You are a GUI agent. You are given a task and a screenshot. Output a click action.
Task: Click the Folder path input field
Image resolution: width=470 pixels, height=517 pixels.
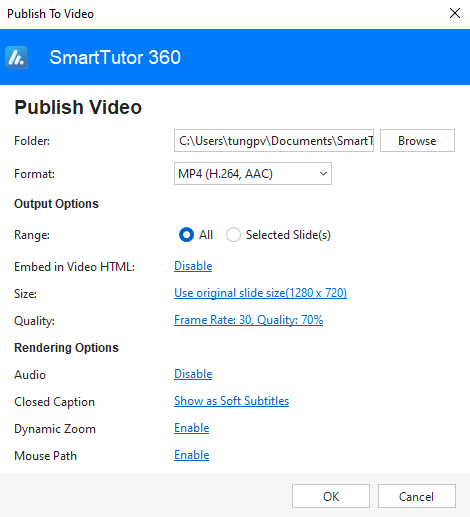[x=274, y=141]
